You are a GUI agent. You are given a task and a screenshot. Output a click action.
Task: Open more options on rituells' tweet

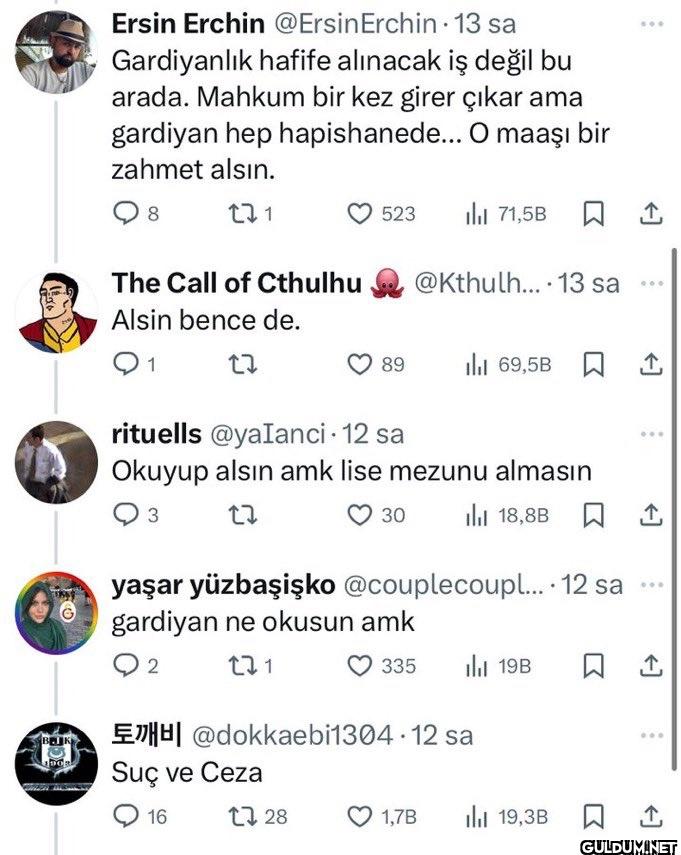[x=652, y=434]
